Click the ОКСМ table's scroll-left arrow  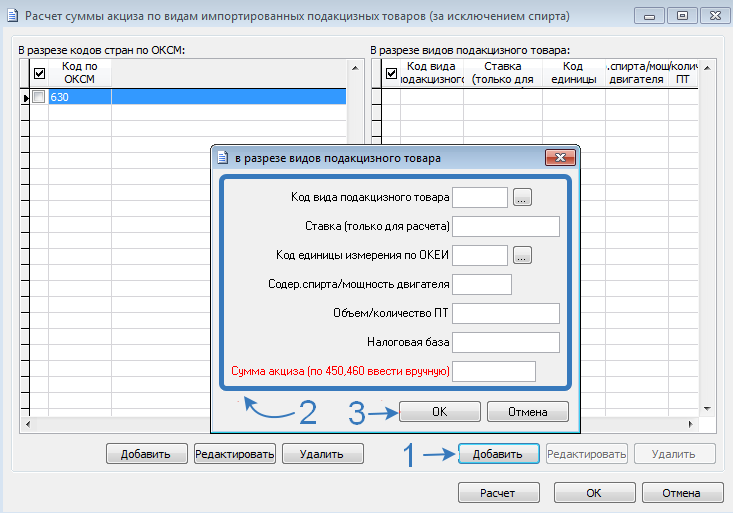click(x=28, y=424)
